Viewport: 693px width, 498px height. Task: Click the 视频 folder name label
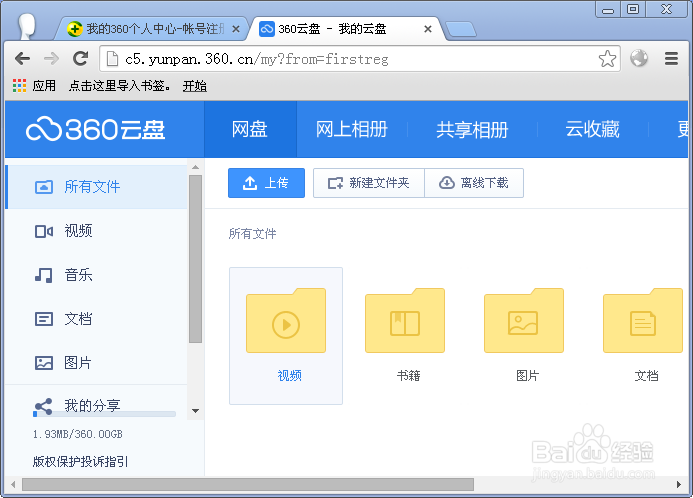[x=289, y=376]
